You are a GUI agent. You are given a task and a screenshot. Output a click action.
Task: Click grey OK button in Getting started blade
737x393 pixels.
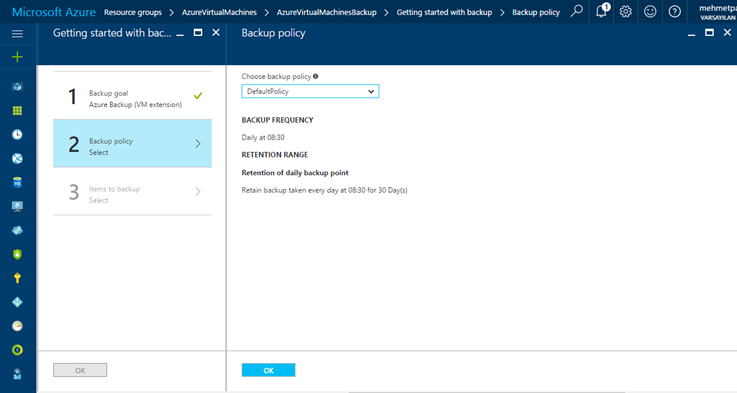[80, 370]
